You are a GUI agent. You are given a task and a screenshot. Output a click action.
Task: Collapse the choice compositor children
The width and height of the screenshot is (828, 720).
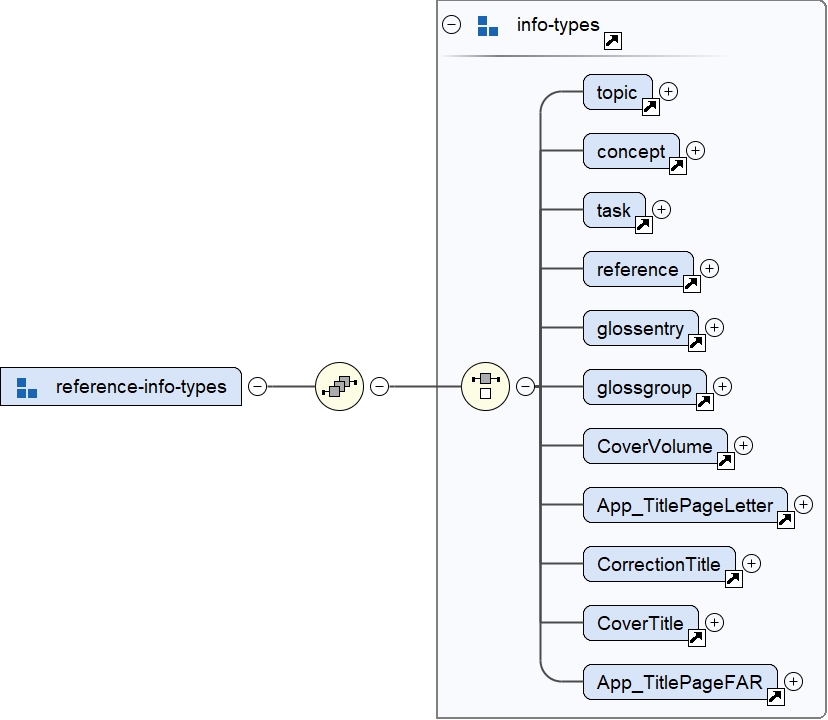tap(525, 386)
